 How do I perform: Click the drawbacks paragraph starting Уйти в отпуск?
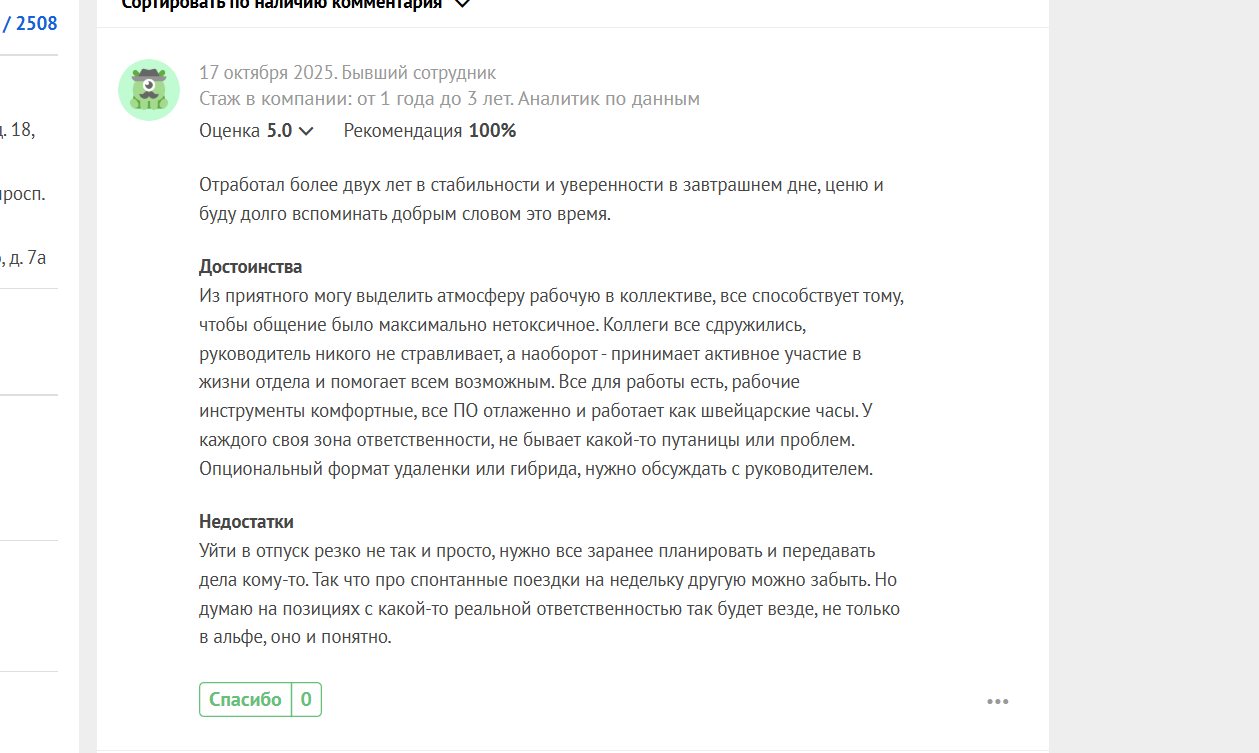click(548, 593)
